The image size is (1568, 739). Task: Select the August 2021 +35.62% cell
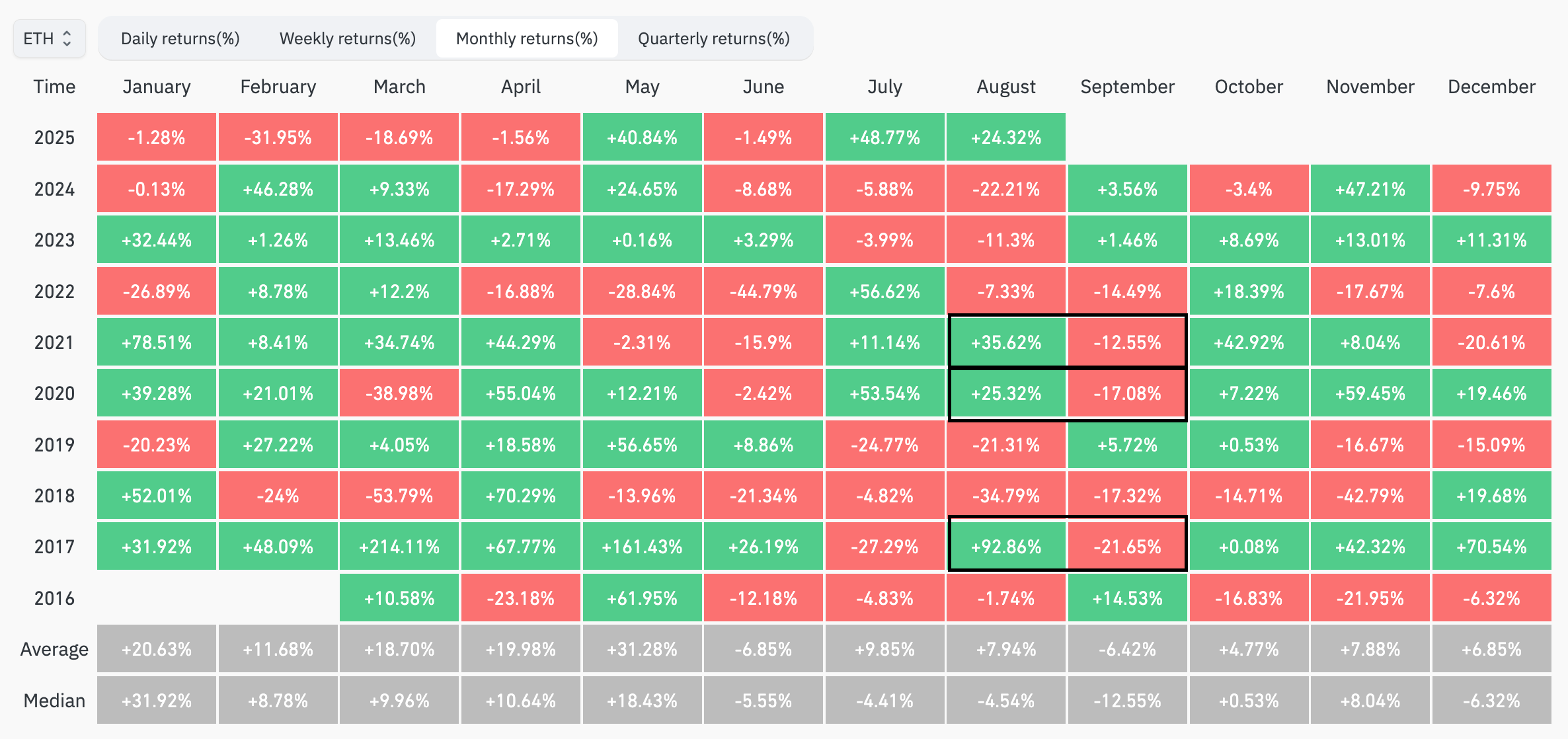(1005, 342)
